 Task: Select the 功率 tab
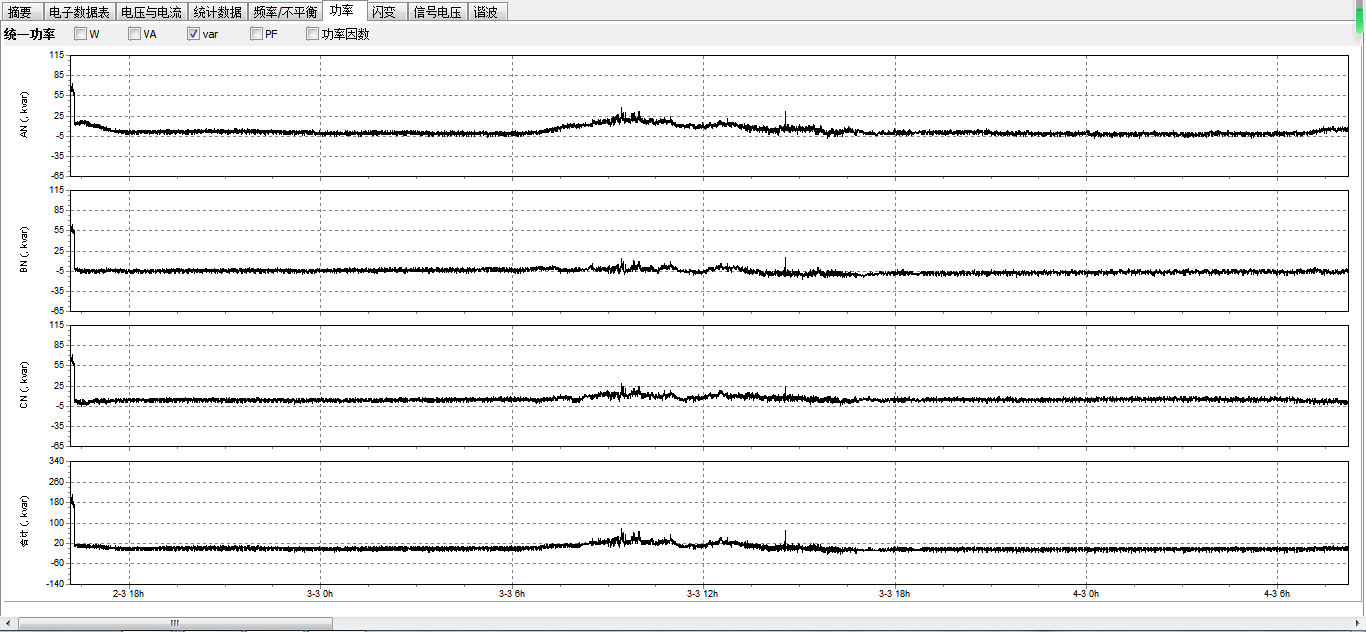pos(341,11)
